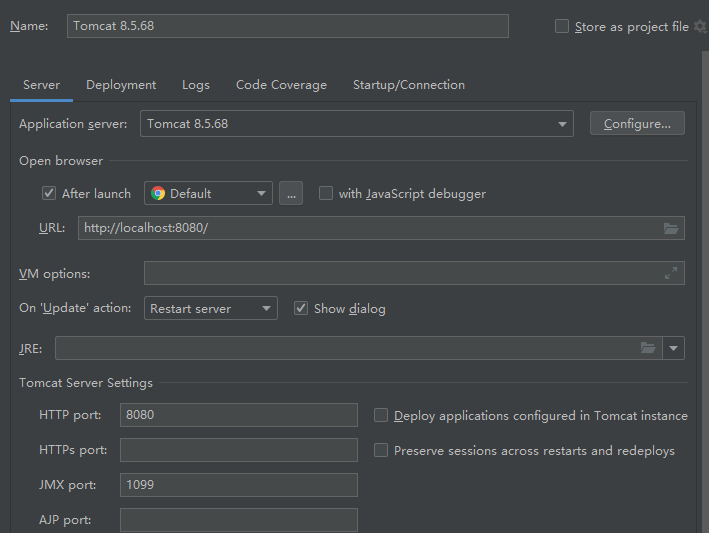Focus the JRE path field

click(359, 348)
